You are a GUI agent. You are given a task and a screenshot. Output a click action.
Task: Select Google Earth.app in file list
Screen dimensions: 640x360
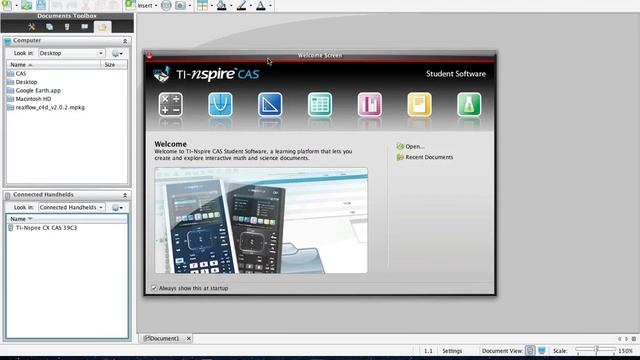tap(34, 91)
